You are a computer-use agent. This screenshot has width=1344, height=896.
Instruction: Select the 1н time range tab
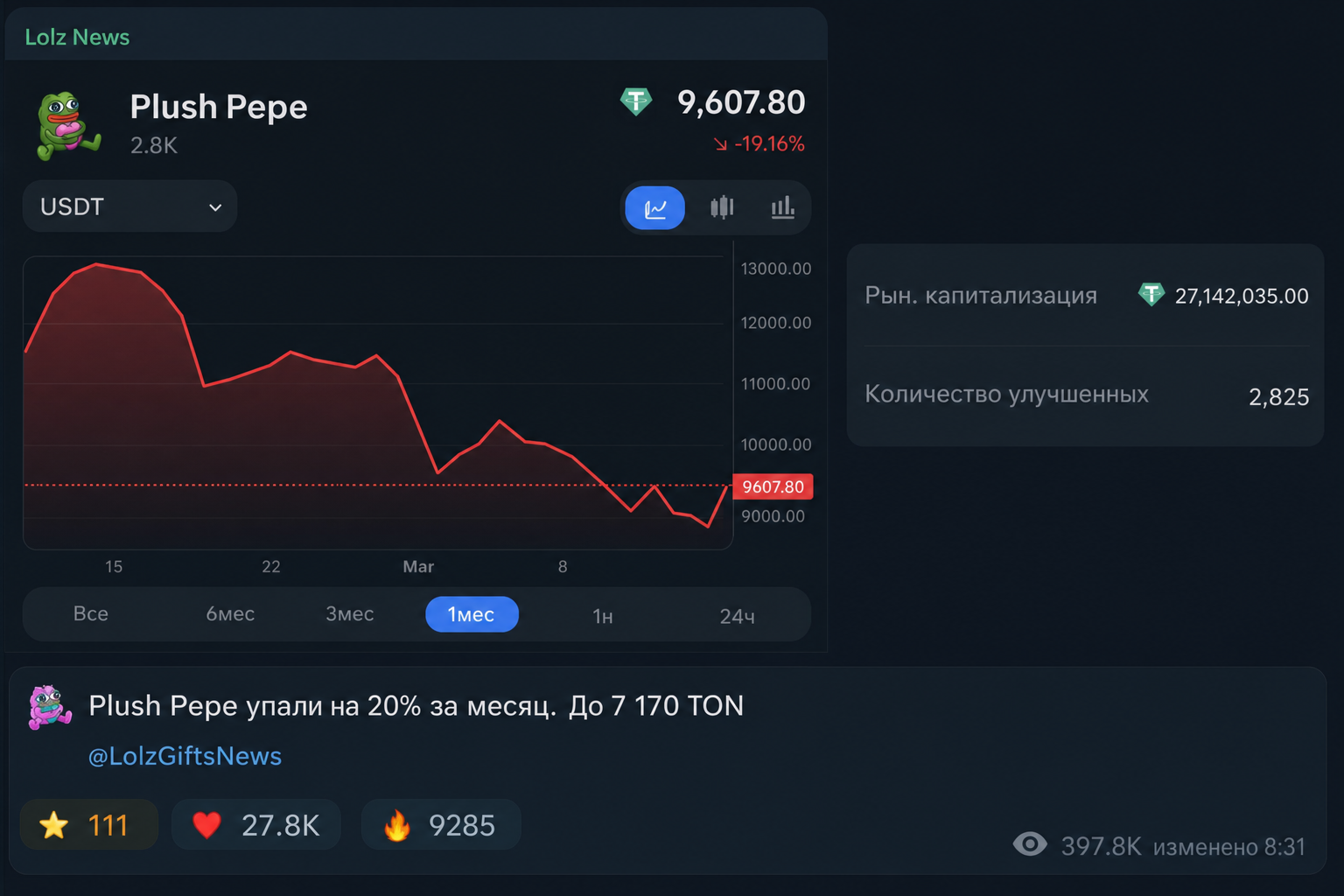603,616
